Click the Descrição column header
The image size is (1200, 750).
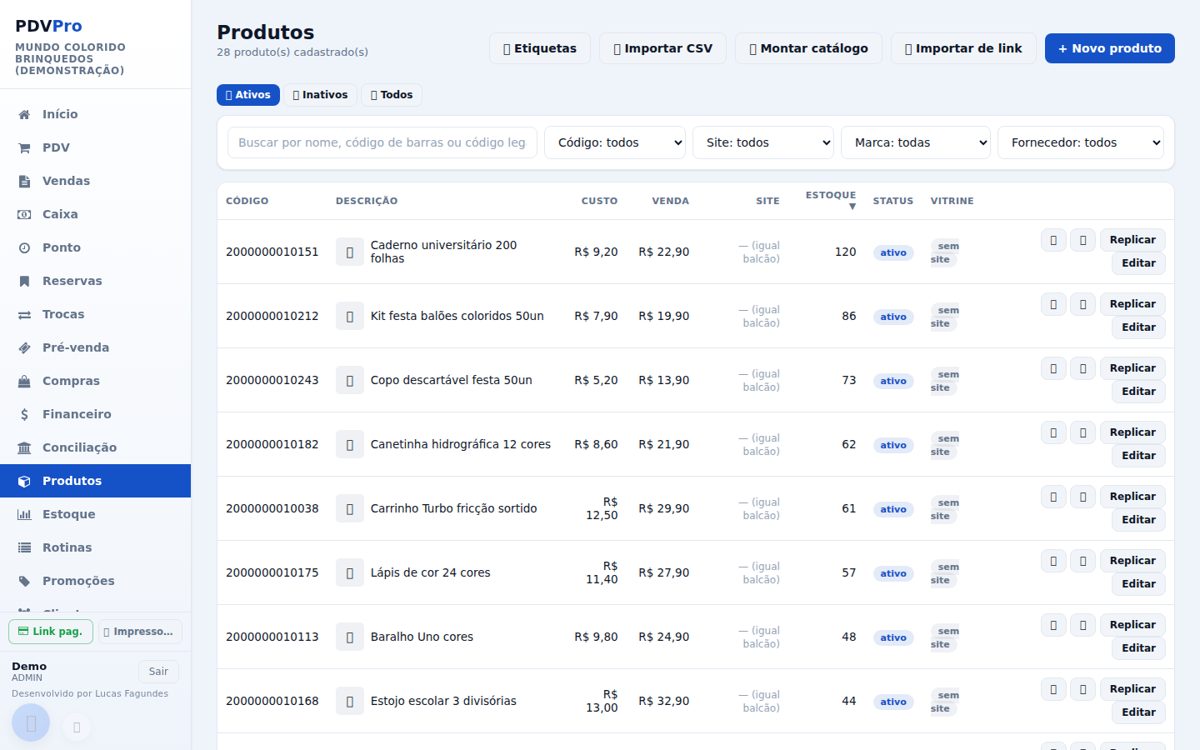pyautogui.click(x=366, y=201)
